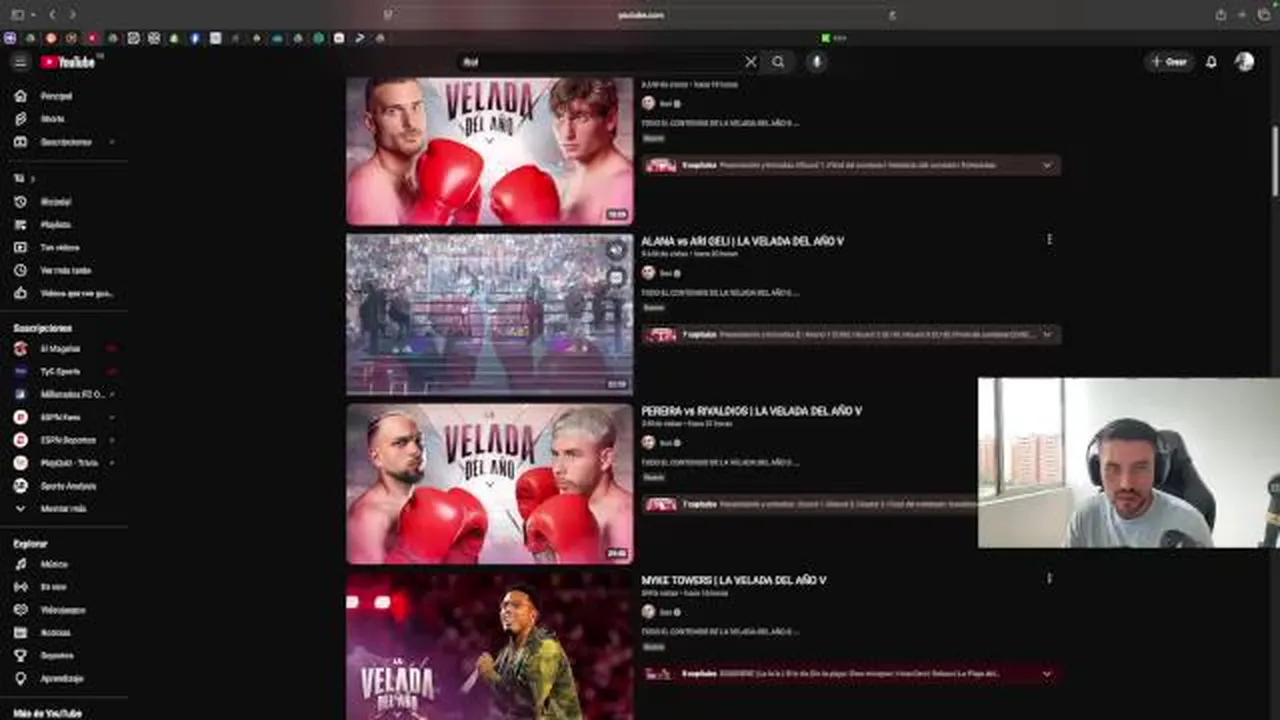
Task: Click the Crear button
Action: pyautogui.click(x=1169, y=62)
